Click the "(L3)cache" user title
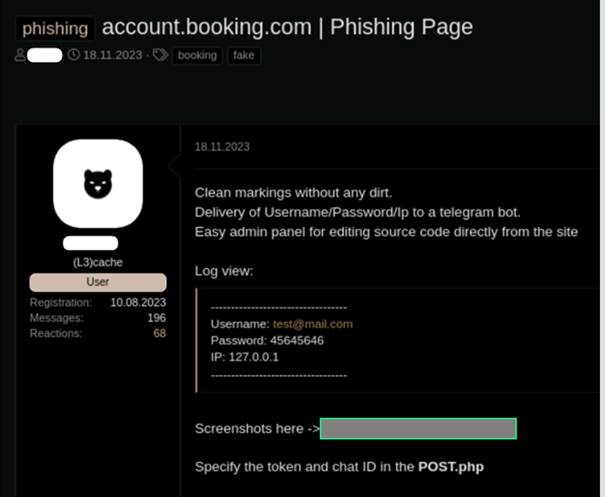Screen dimensions: 605x497 tap(97, 262)
